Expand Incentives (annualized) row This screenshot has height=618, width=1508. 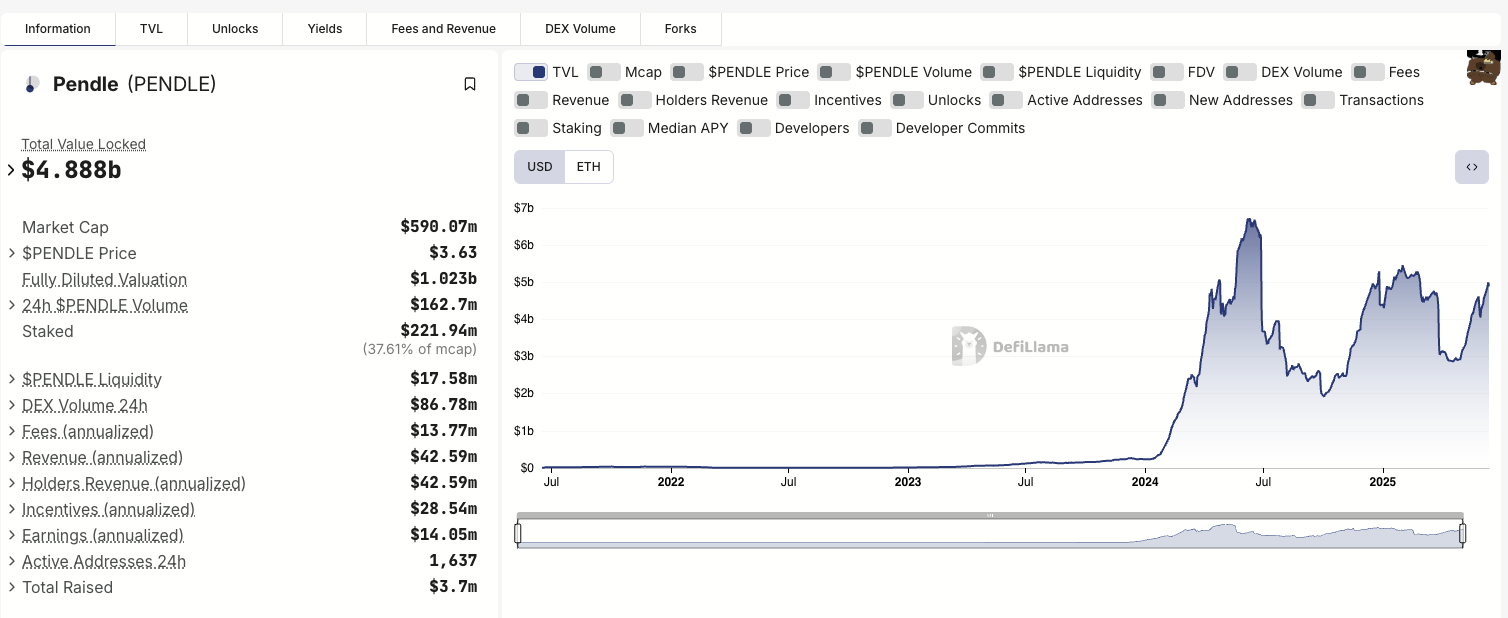point(11,509)
